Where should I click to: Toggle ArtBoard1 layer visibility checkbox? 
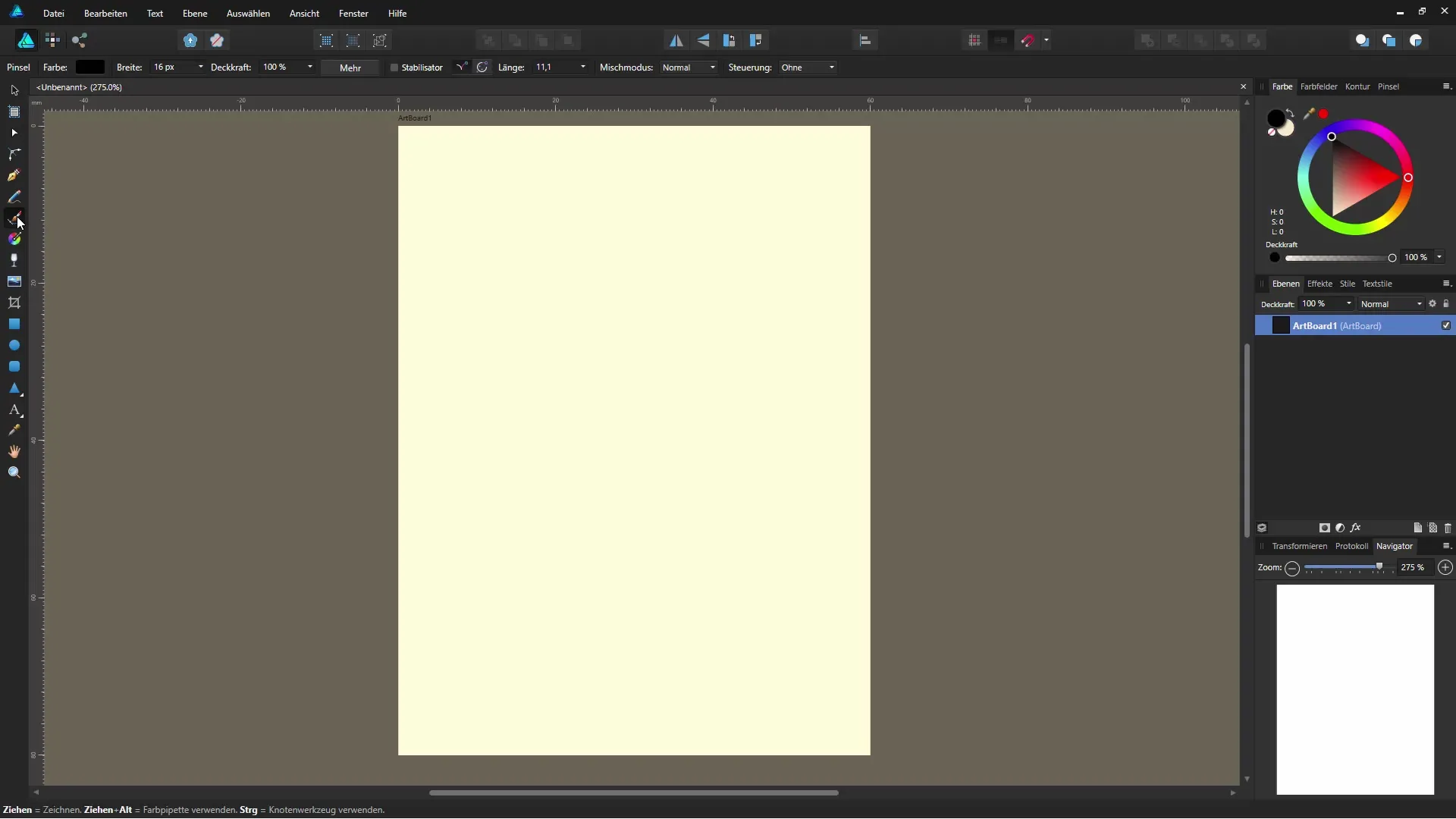pos(1446,325)
